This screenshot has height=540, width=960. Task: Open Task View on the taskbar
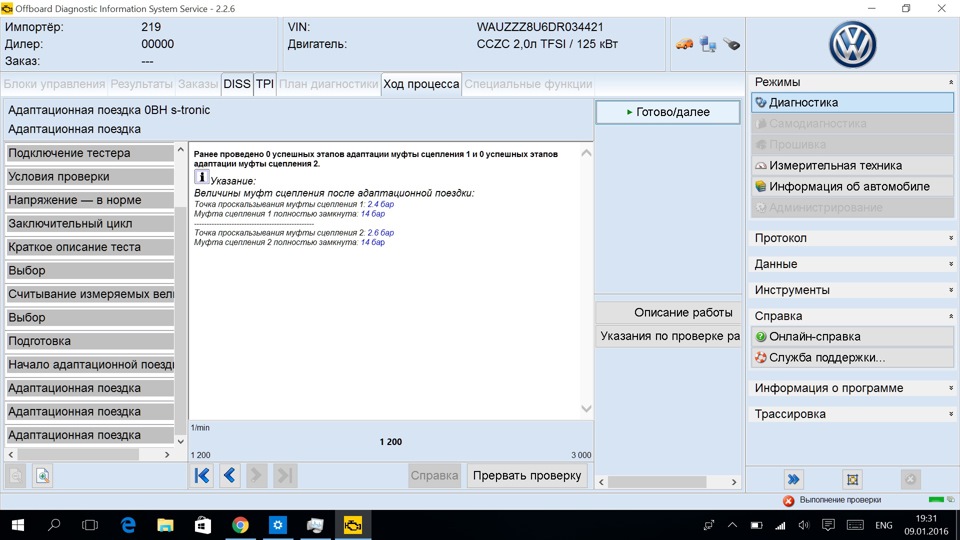point(90,525)
